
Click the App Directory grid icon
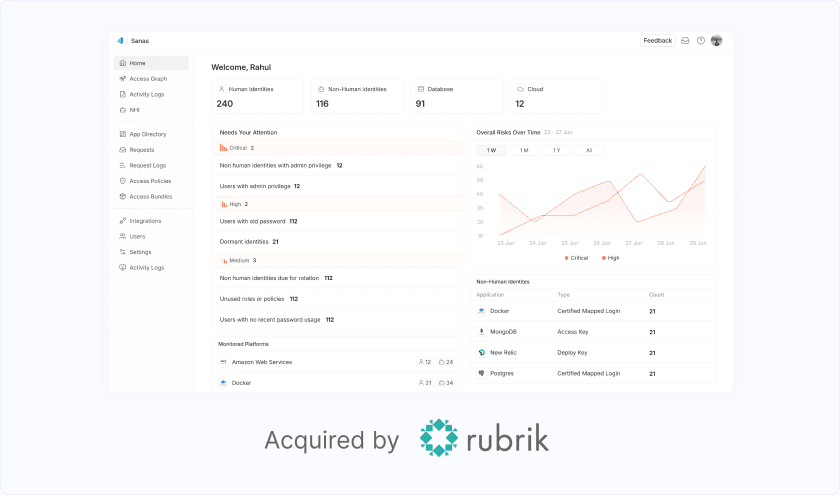tap(123, 134)
